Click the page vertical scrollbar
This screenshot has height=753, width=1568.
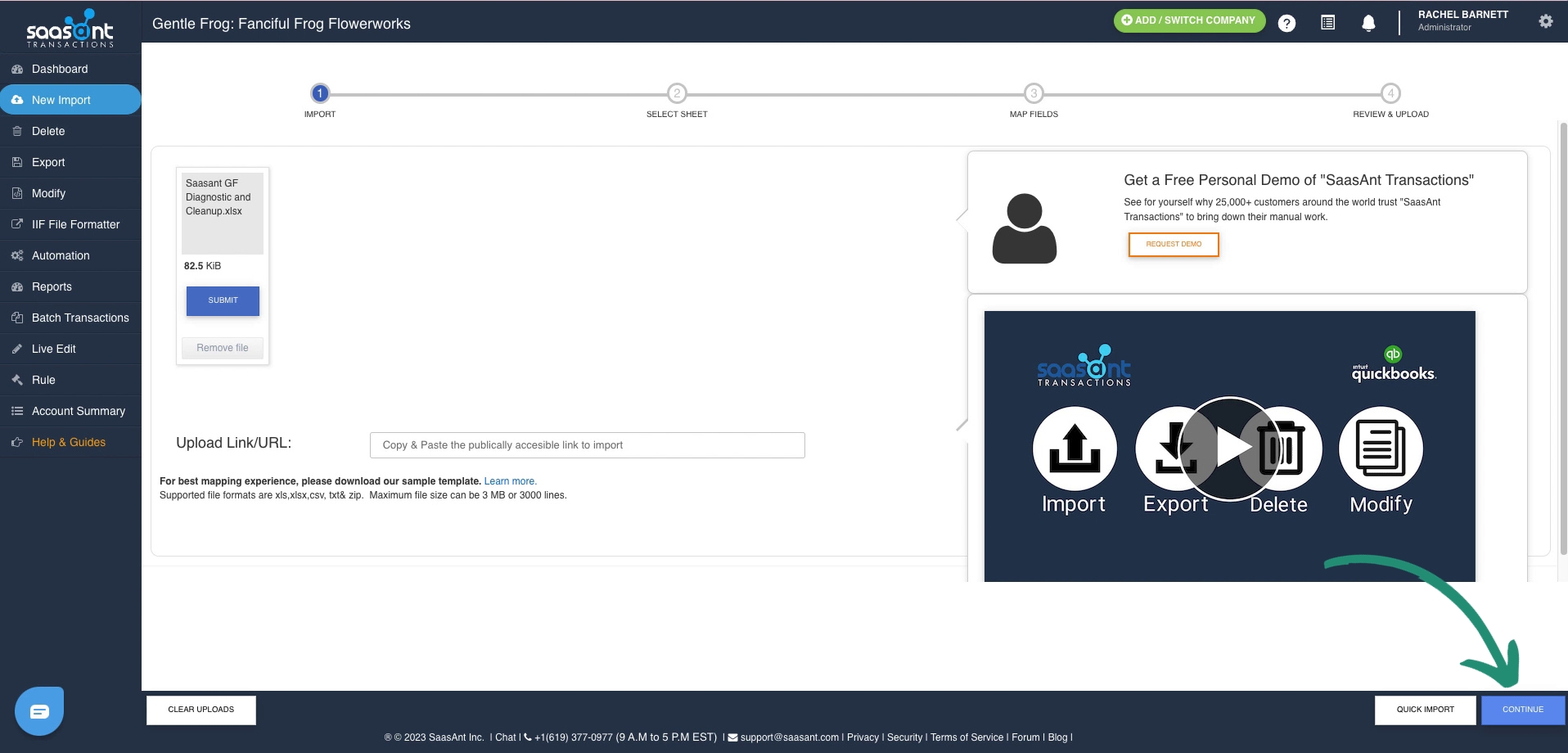(x=1563, y=340)
